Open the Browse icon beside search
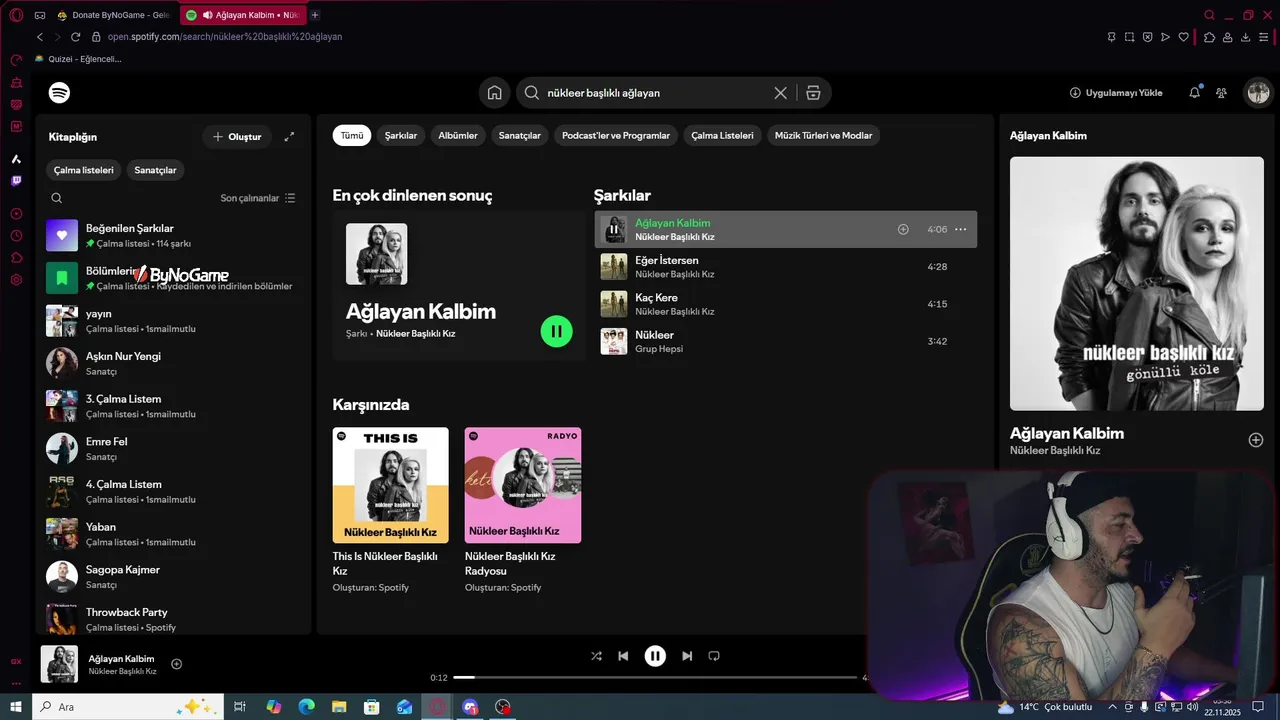The image size is (1280, 720). [813, 93]
